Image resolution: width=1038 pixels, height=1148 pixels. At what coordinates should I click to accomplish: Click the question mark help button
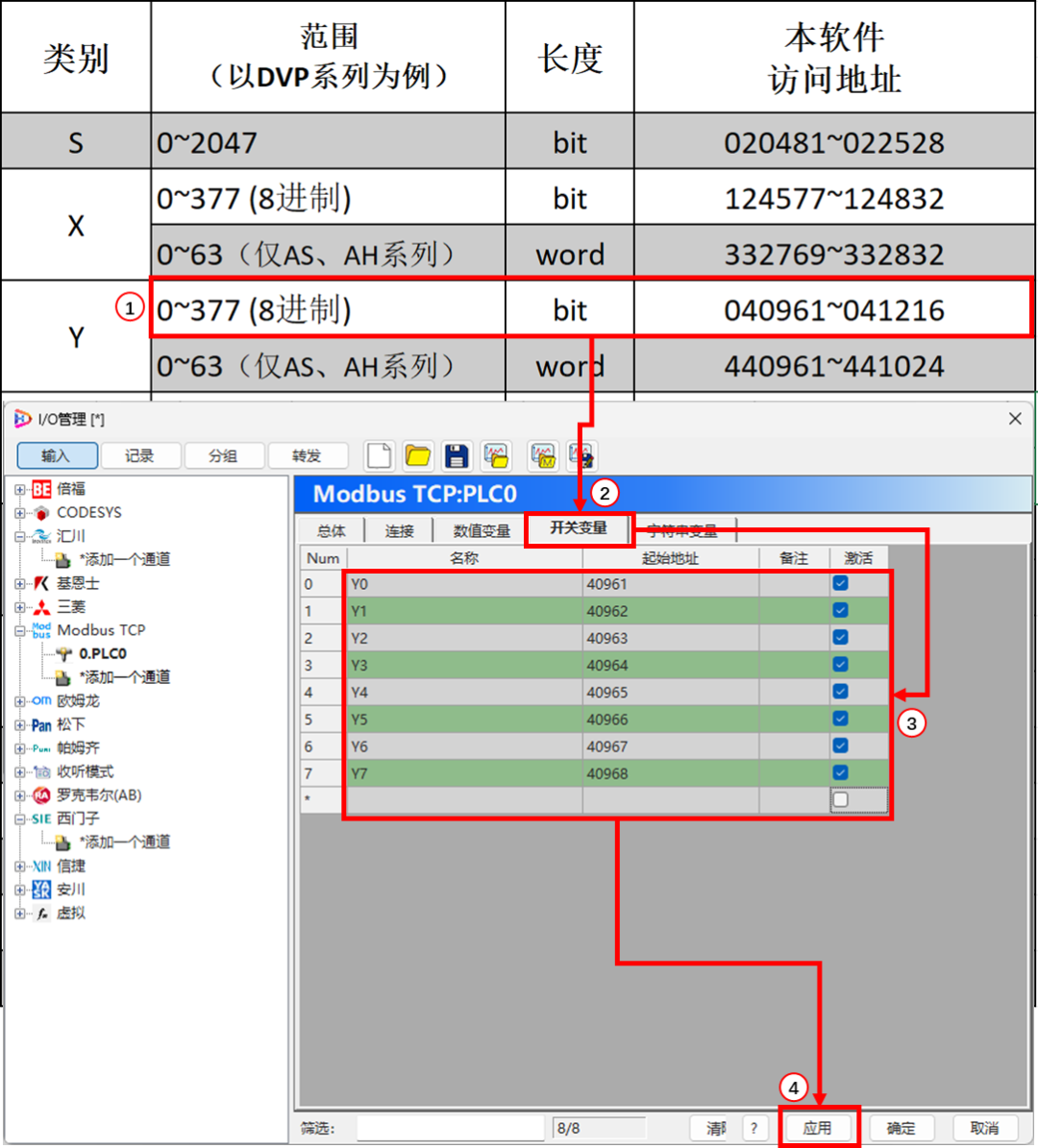coord(754,1128)
